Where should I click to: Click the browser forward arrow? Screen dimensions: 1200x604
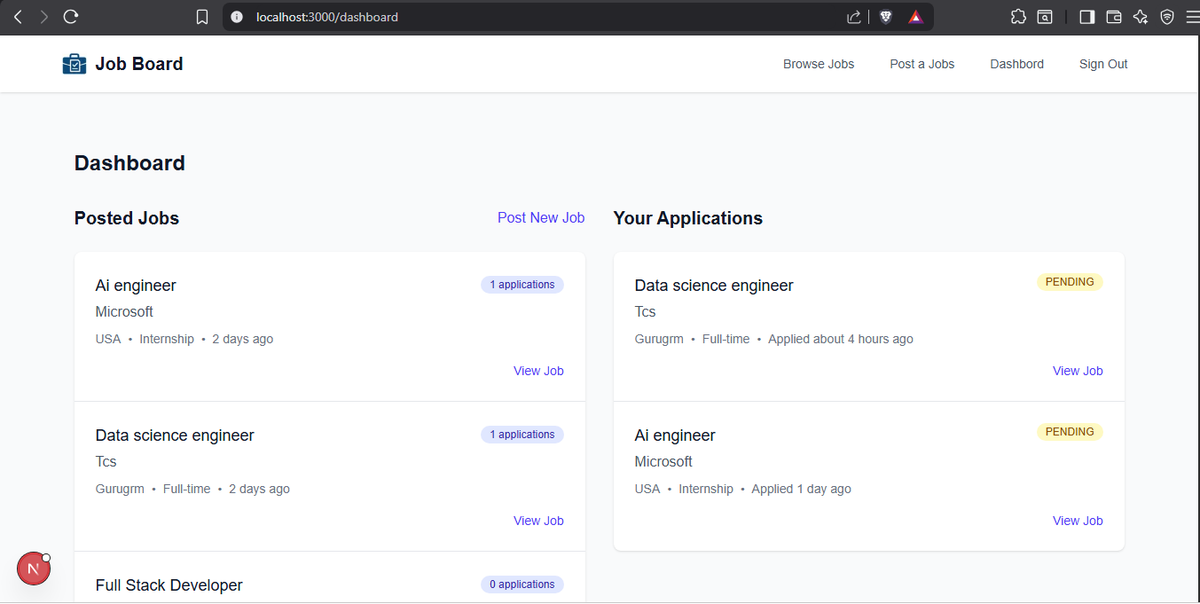(x=43, y=17)
